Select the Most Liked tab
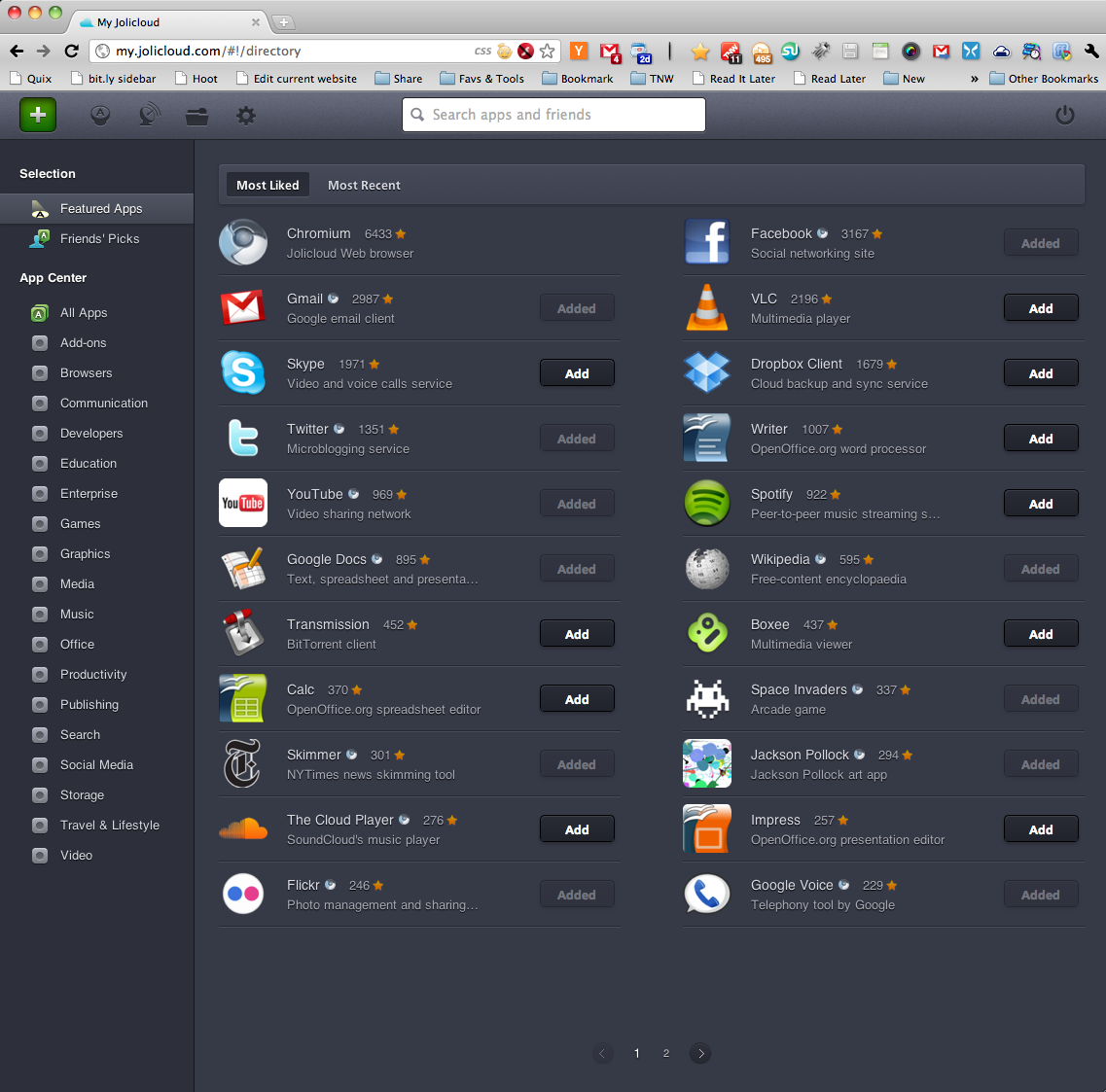The image size is (1106, 1092). pyautogui.click(x=268, y=185)
